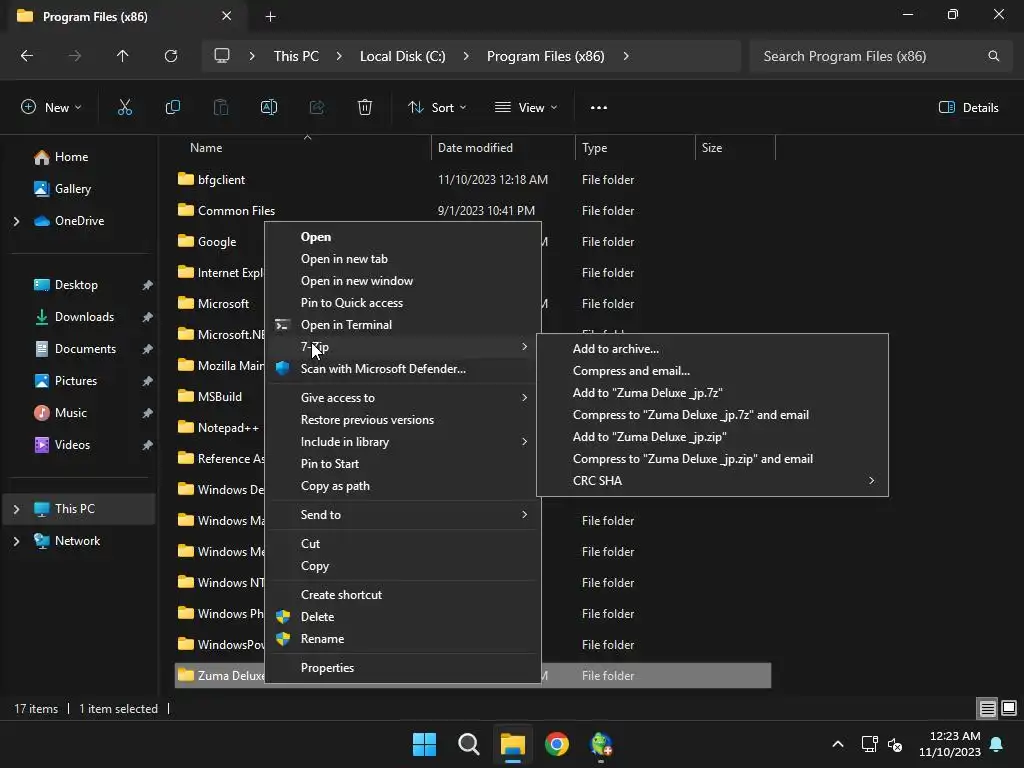Image resolution: width=1024 pixels, height=768 pixels.
Task: Open Home in navigation pane
Action: click(x=71, y=157)
